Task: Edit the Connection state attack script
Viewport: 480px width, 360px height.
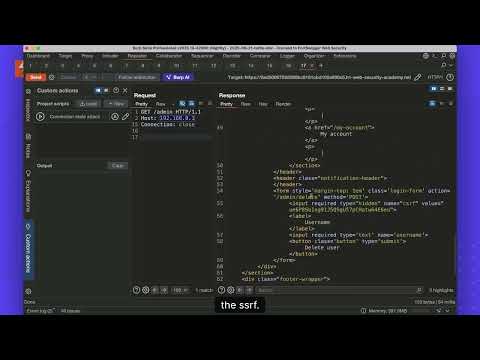Action: coord(125,117)
